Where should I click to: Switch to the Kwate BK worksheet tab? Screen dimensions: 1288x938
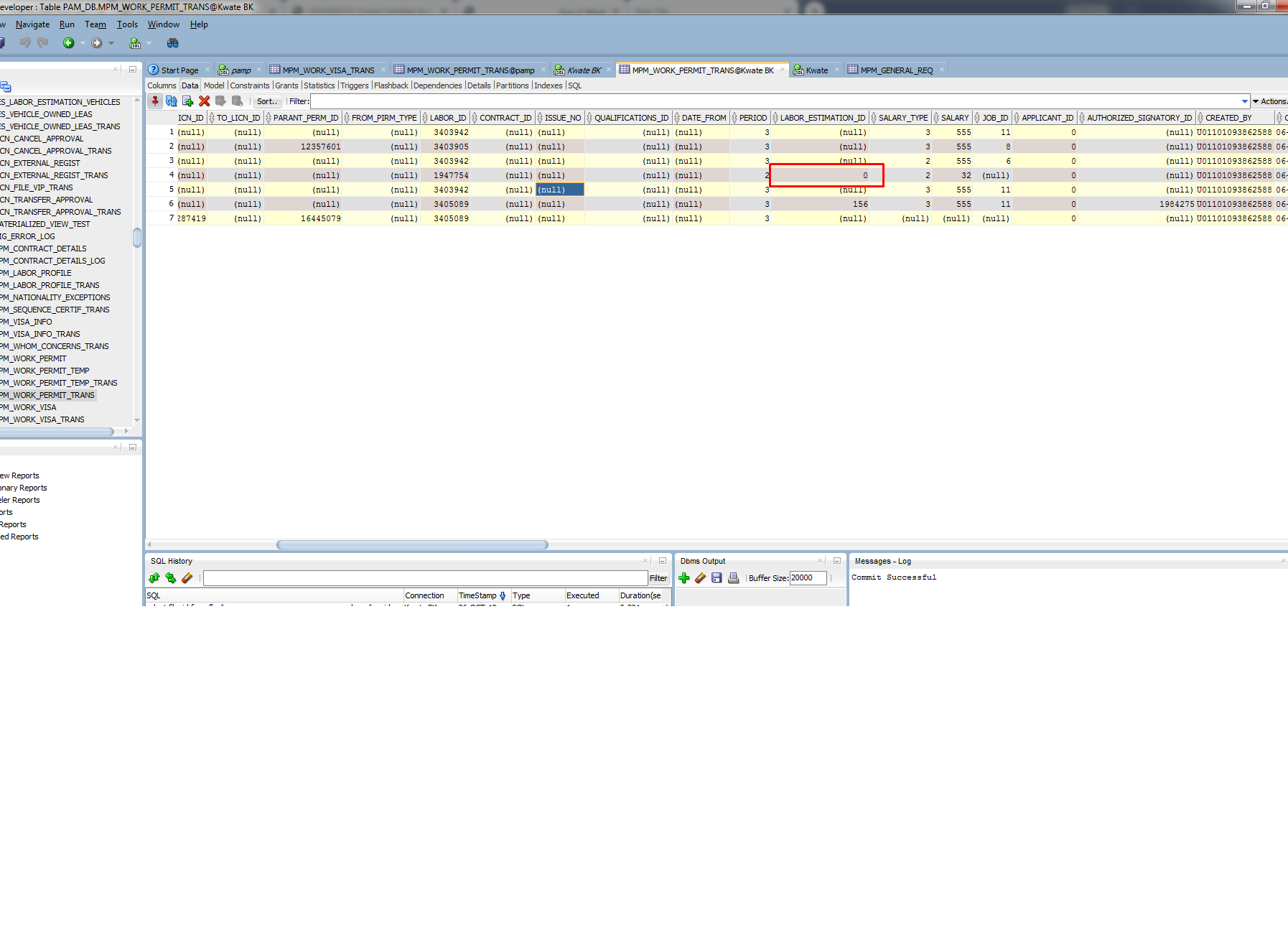coord(584,70)
